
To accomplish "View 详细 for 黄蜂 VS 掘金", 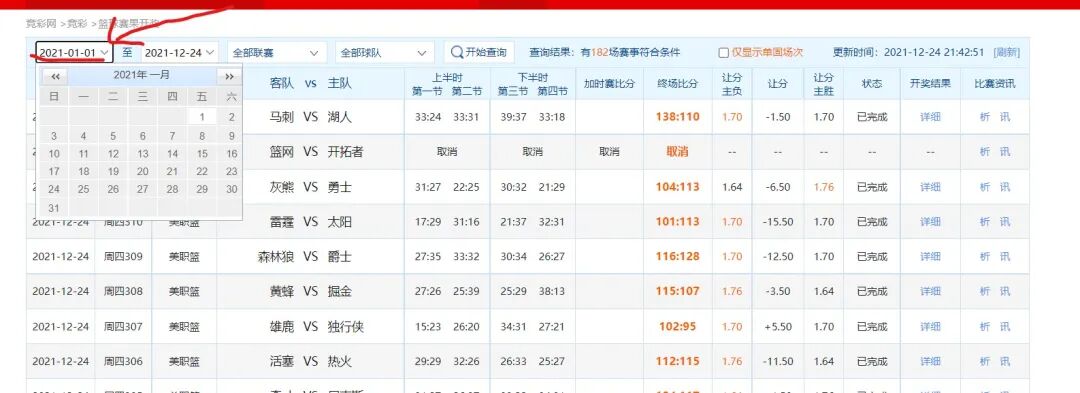I will (930, 291).
